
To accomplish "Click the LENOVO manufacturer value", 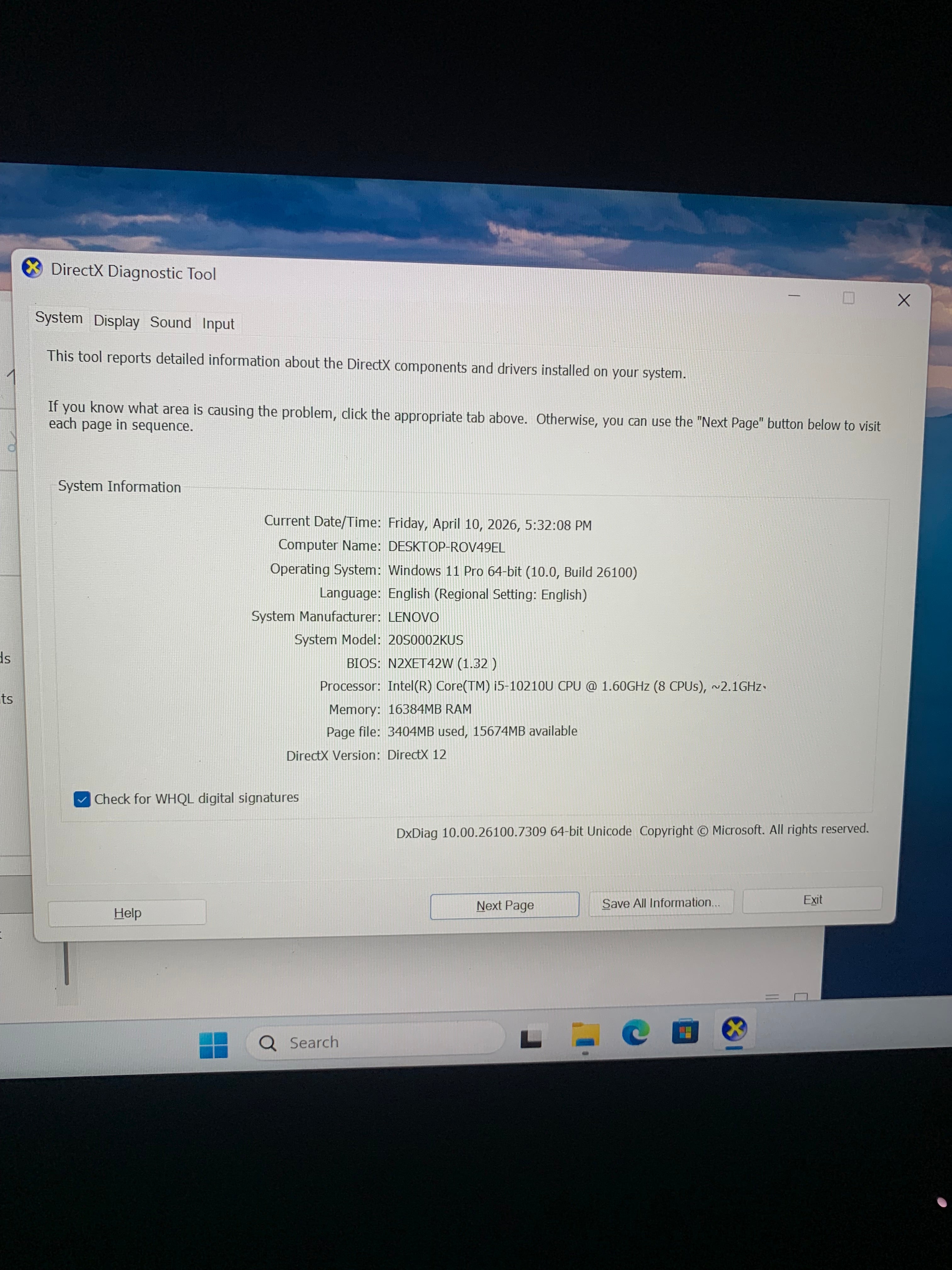I will [413, 617].
